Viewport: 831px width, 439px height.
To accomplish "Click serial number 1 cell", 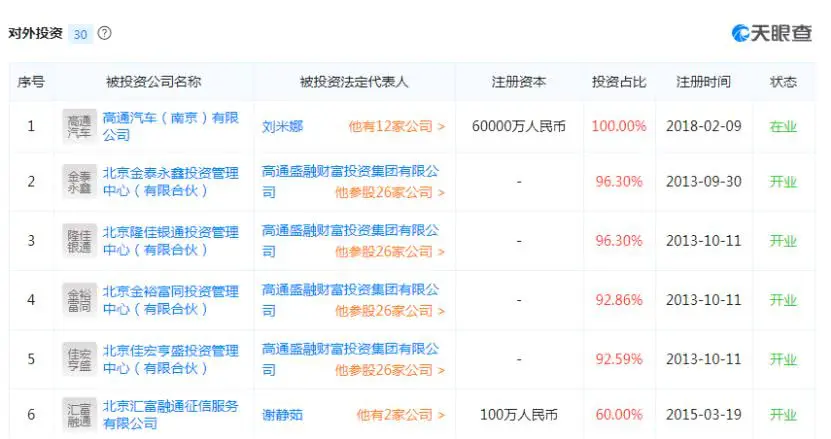I will [x=31, y=127].
